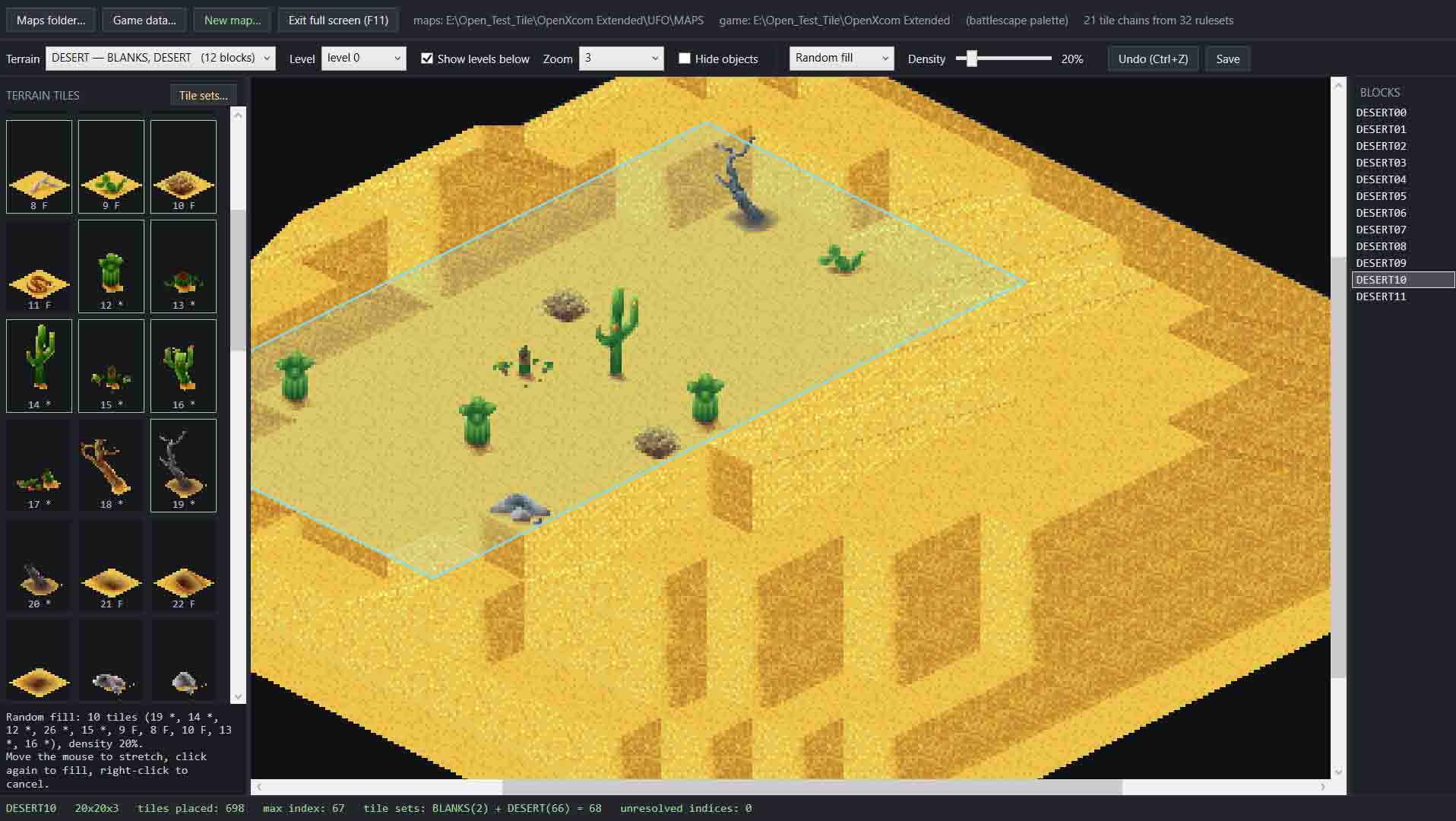Open the Terrain dropdown

tap(160, 59)
